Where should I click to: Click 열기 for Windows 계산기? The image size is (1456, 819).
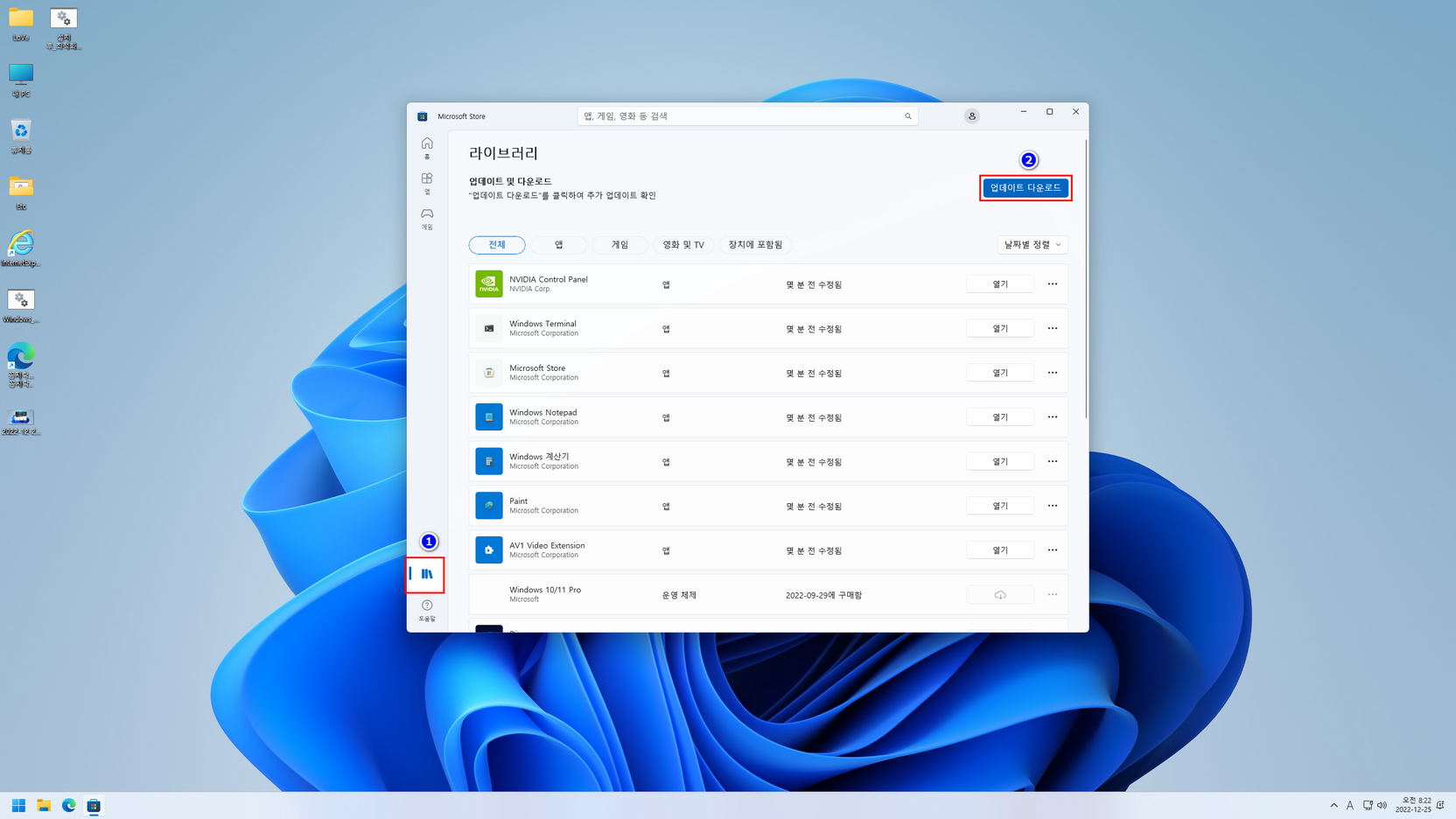click(1000, 461)
